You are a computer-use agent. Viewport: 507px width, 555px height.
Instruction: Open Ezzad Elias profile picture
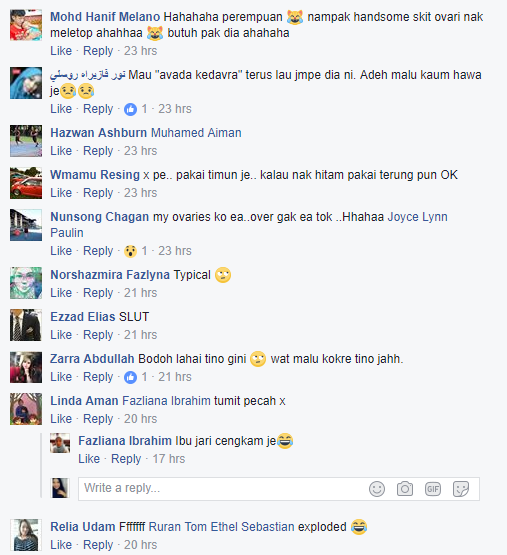26,325
